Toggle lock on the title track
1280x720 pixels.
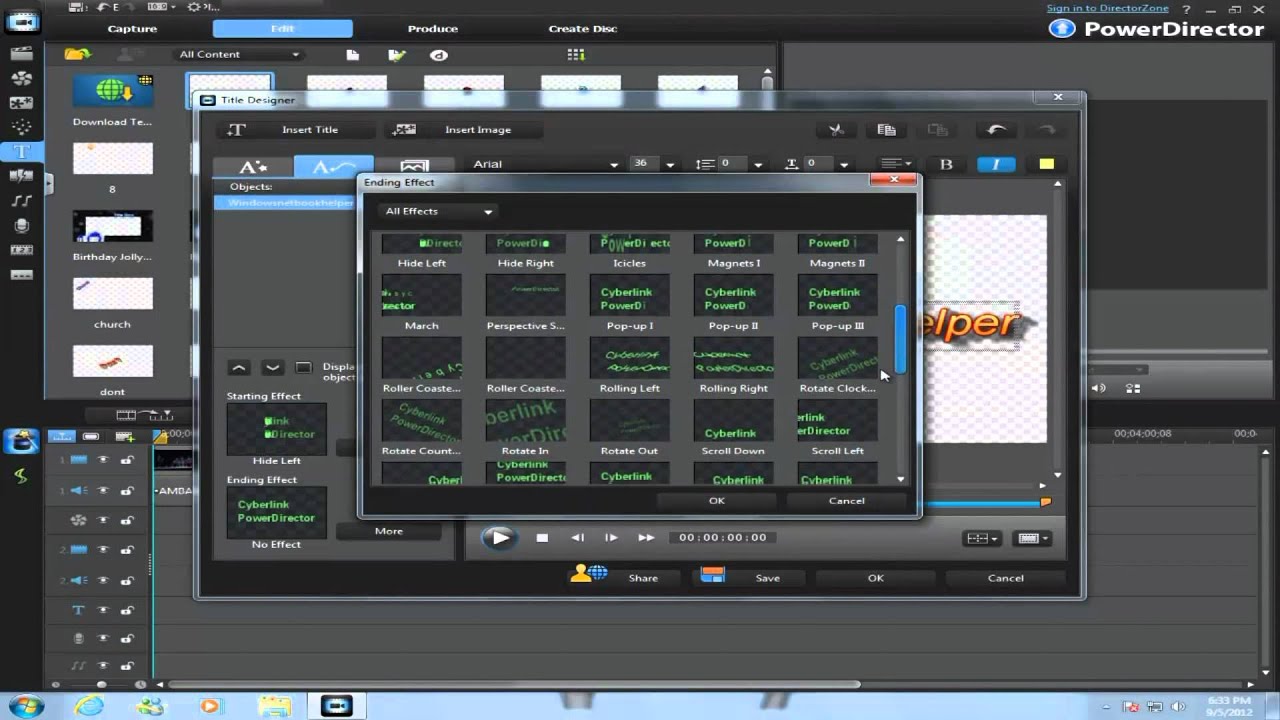coord(127,610)
